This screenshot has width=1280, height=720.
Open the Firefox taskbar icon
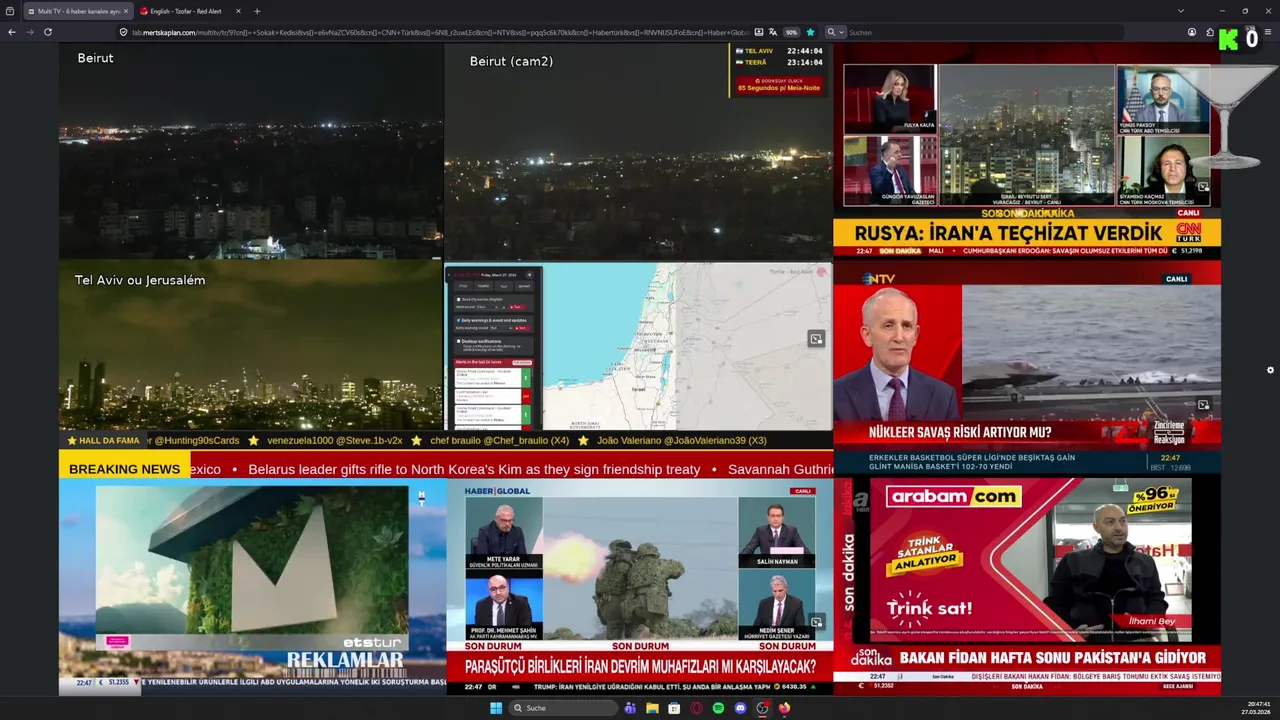pos(784,708)
